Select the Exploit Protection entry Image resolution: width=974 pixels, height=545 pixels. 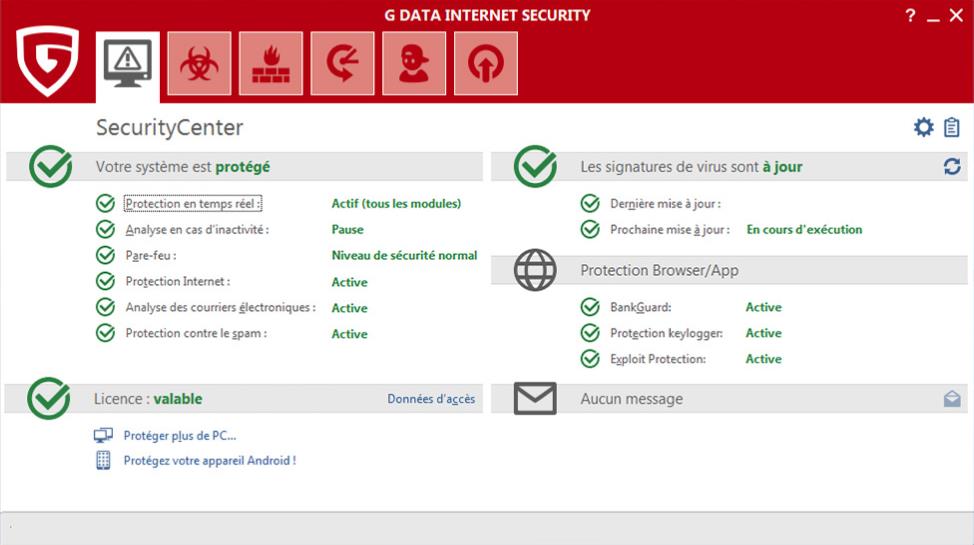(658, 359)
